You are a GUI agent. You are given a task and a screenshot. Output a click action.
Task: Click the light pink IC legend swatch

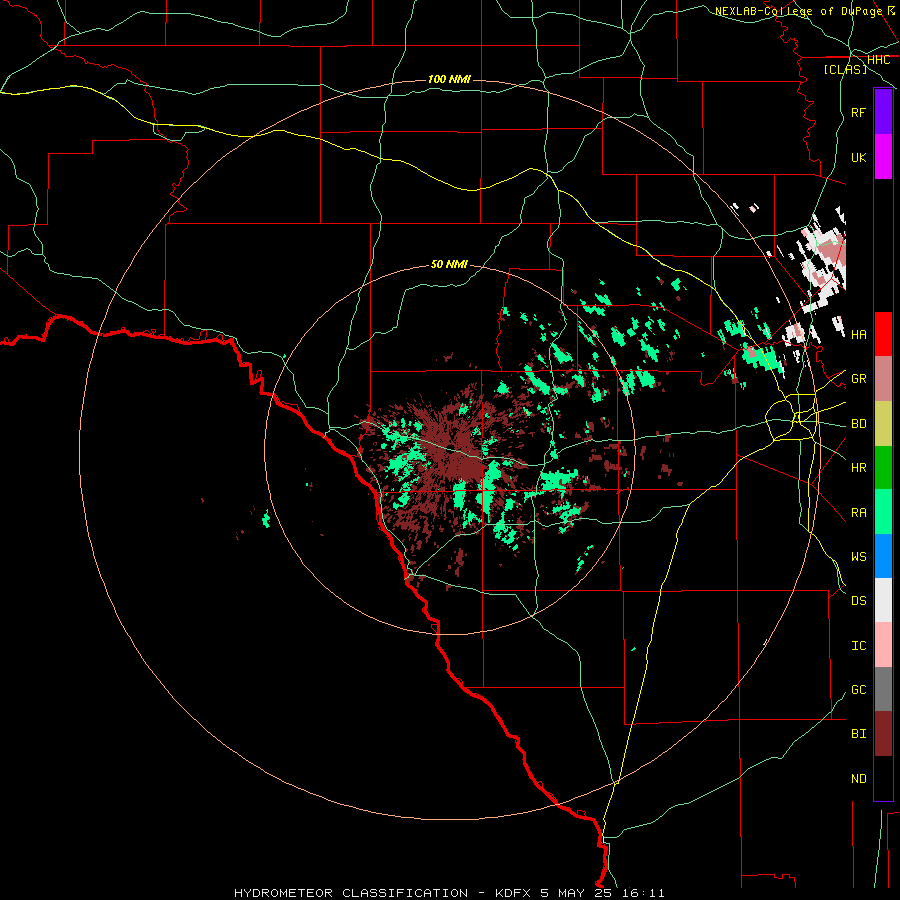(883, 645)
